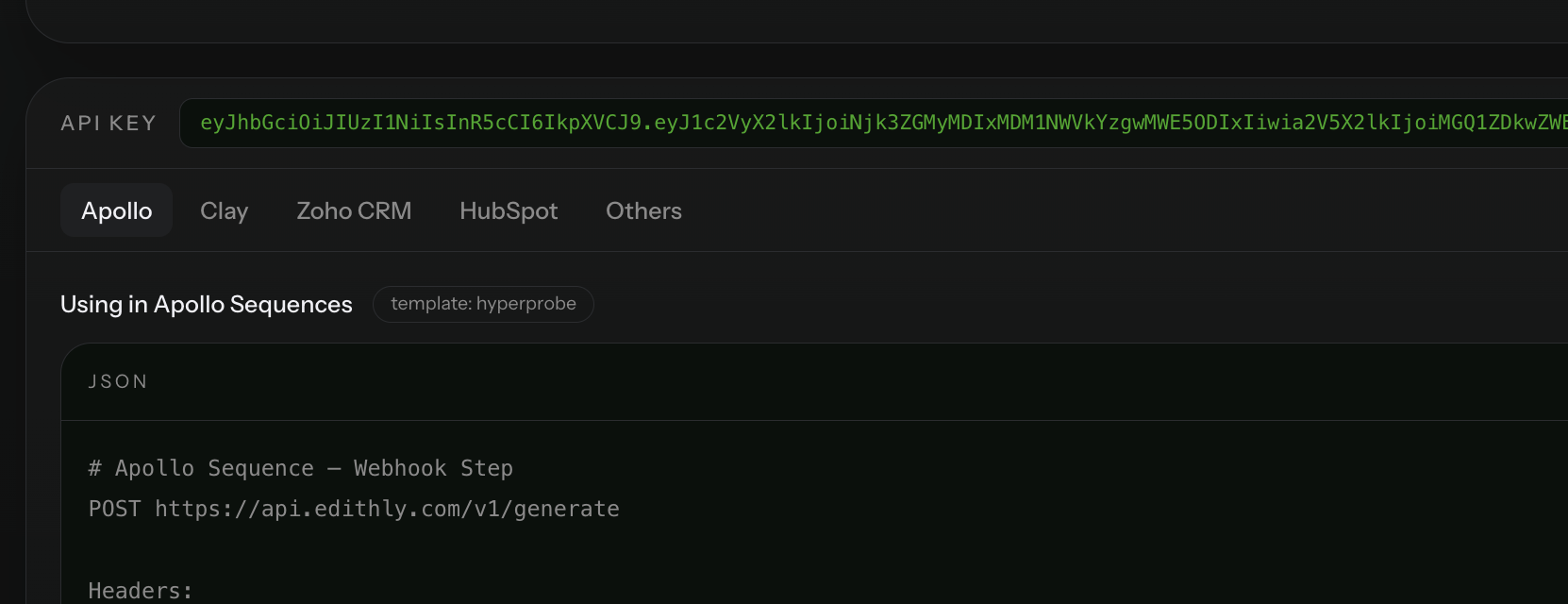Open the Others tab

tap(643, 210)
